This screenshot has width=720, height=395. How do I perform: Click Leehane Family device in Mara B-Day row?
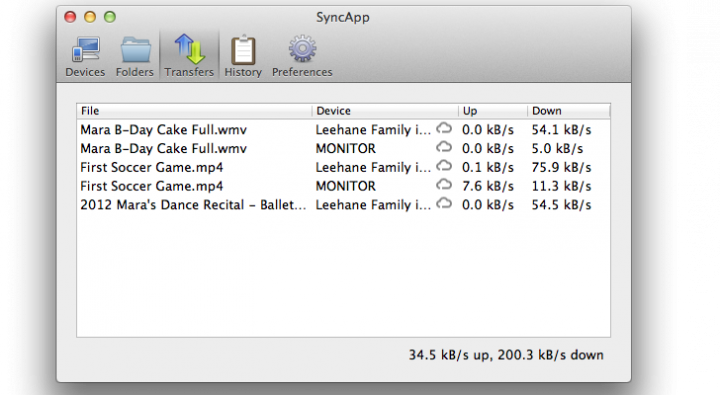[x=373, y=130]
